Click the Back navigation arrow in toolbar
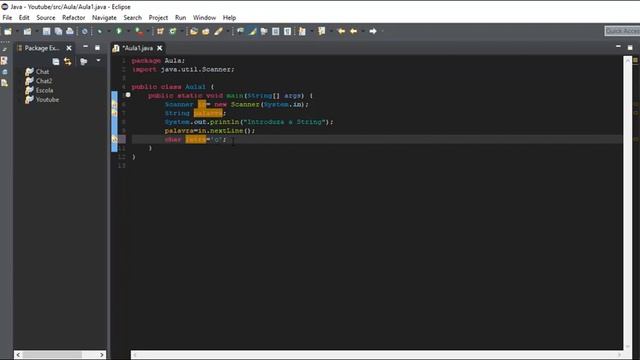Image resolution: width=640 pixels, height=360 pixels. (x=353, y=31)
